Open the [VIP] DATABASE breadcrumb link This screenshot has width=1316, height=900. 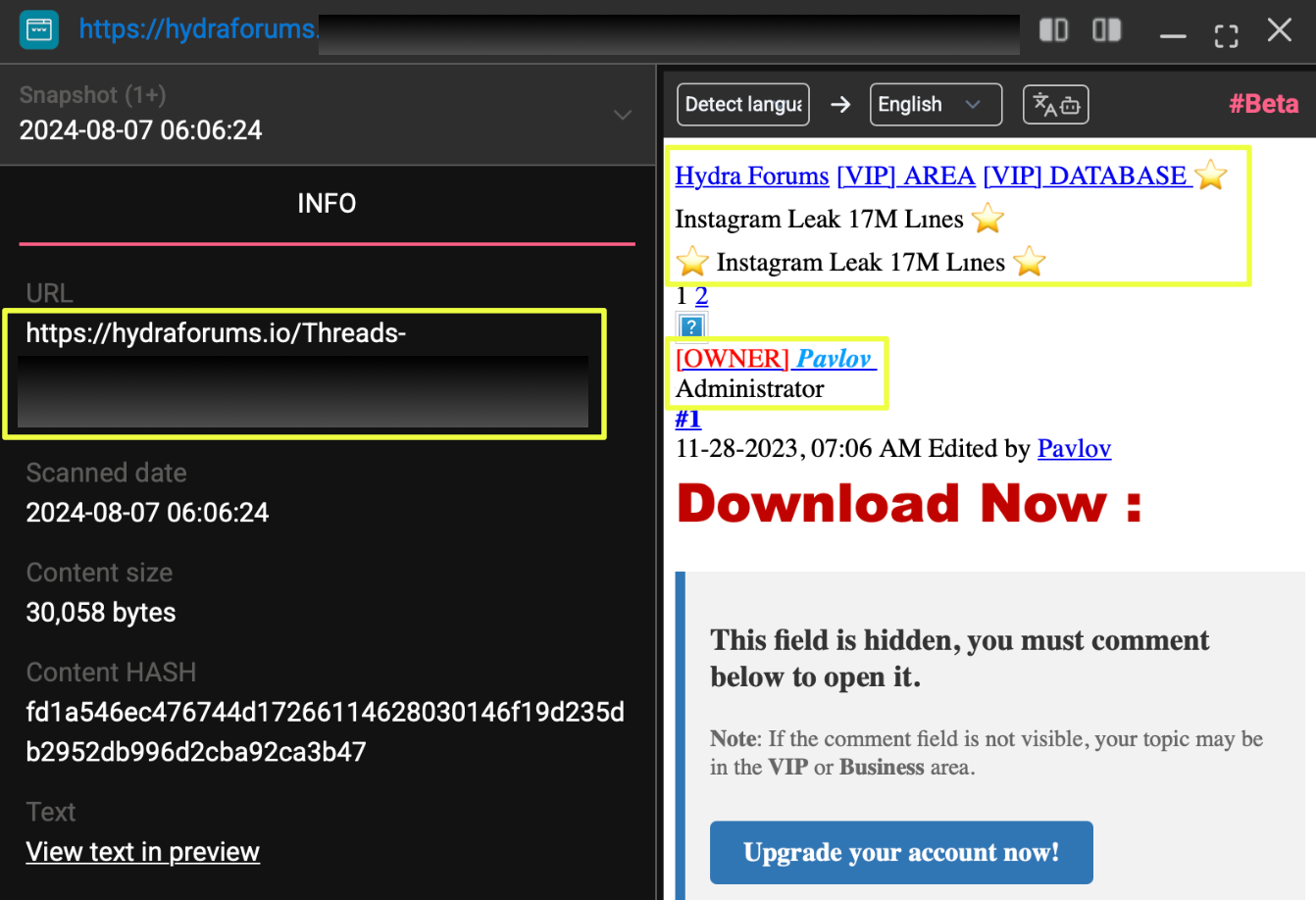(1087, 175)
